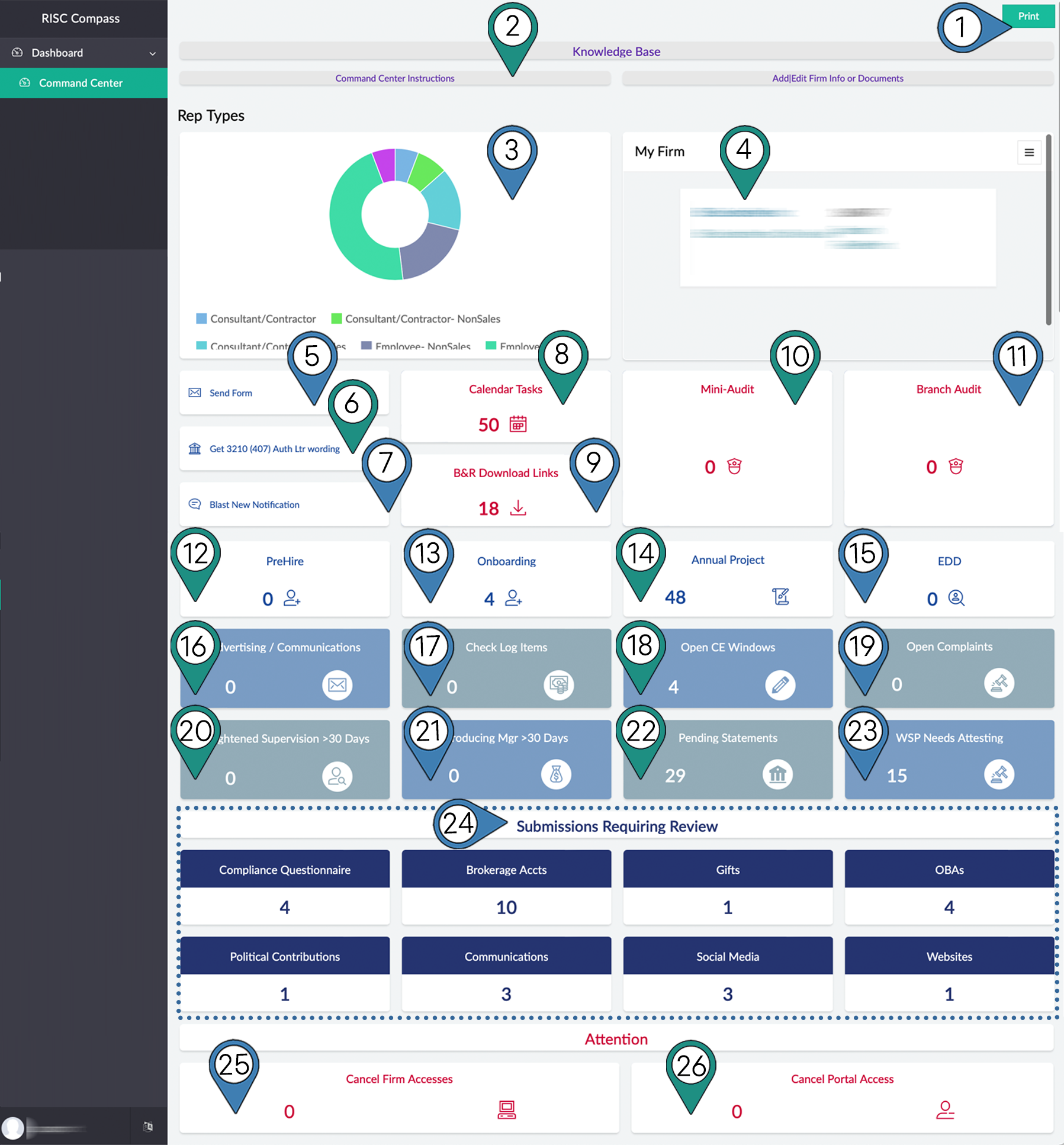Click the WSP Needs Attesting count 15

pos(896,776)
